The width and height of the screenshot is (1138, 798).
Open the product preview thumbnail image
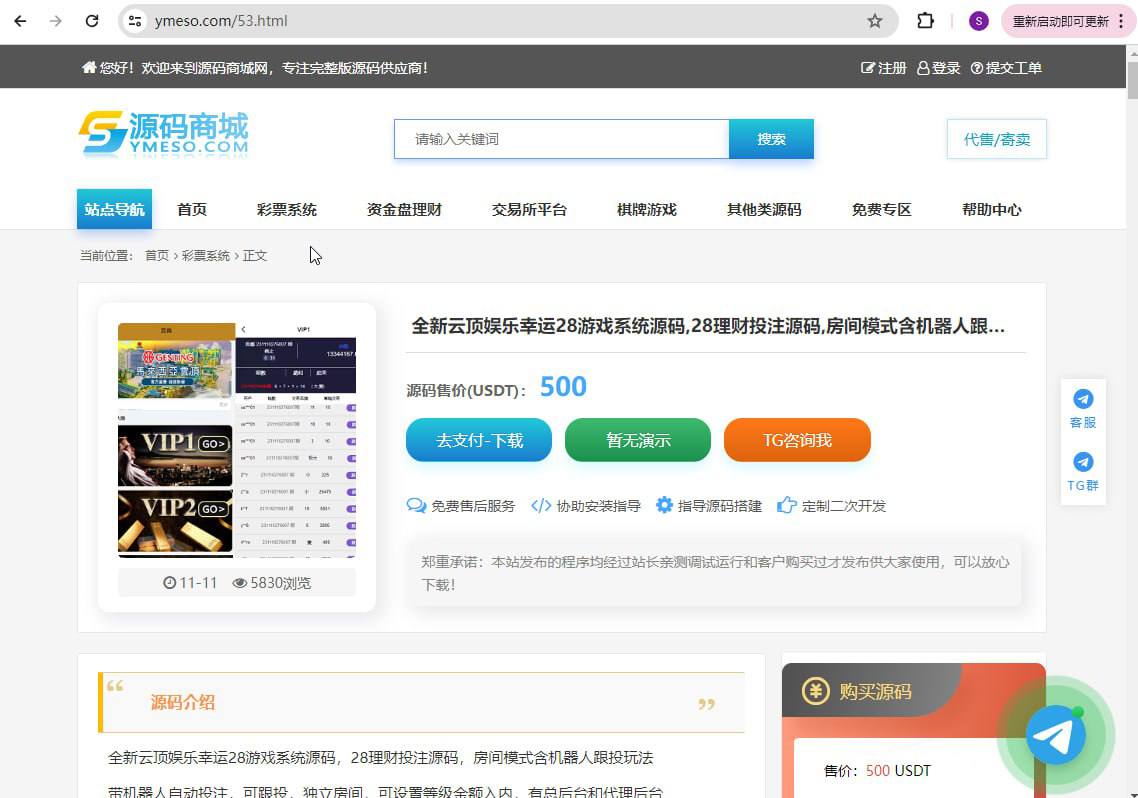coord(237,440)
